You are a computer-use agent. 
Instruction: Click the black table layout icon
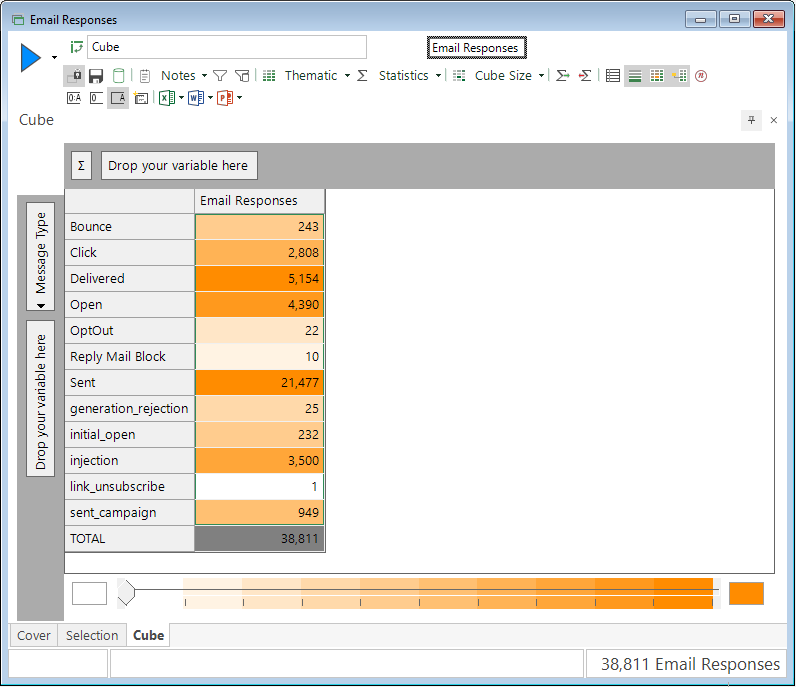coord(613,76)
